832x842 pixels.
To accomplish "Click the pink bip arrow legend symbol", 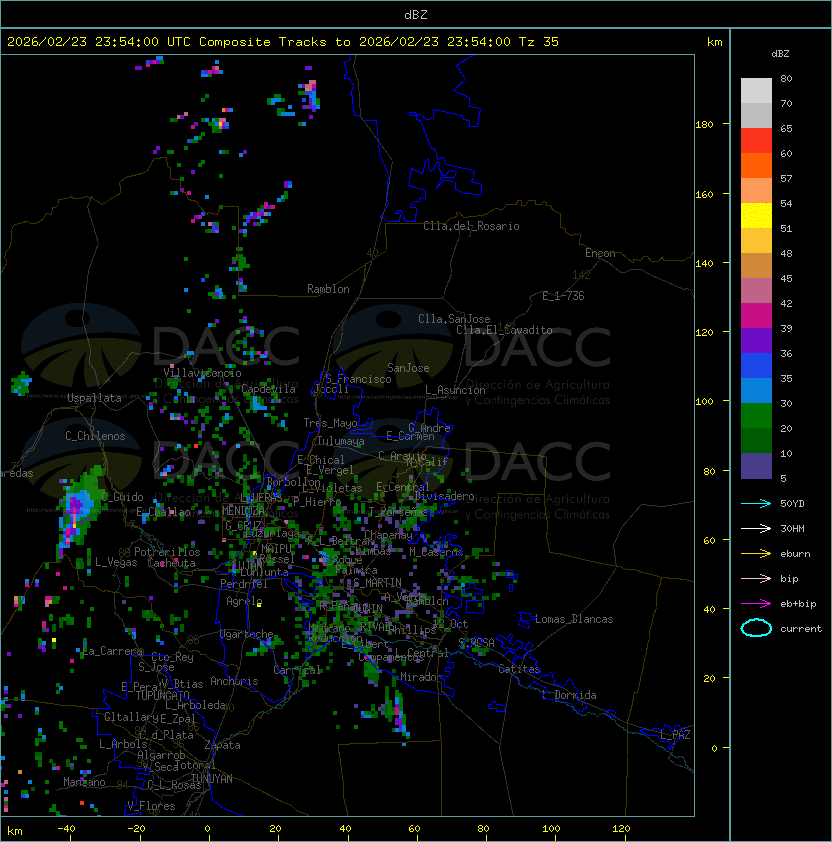I will click(756, 578).
